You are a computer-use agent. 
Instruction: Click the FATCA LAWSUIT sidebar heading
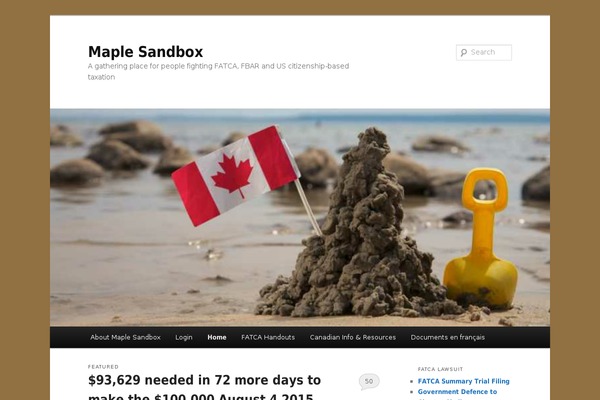[440, 369]
